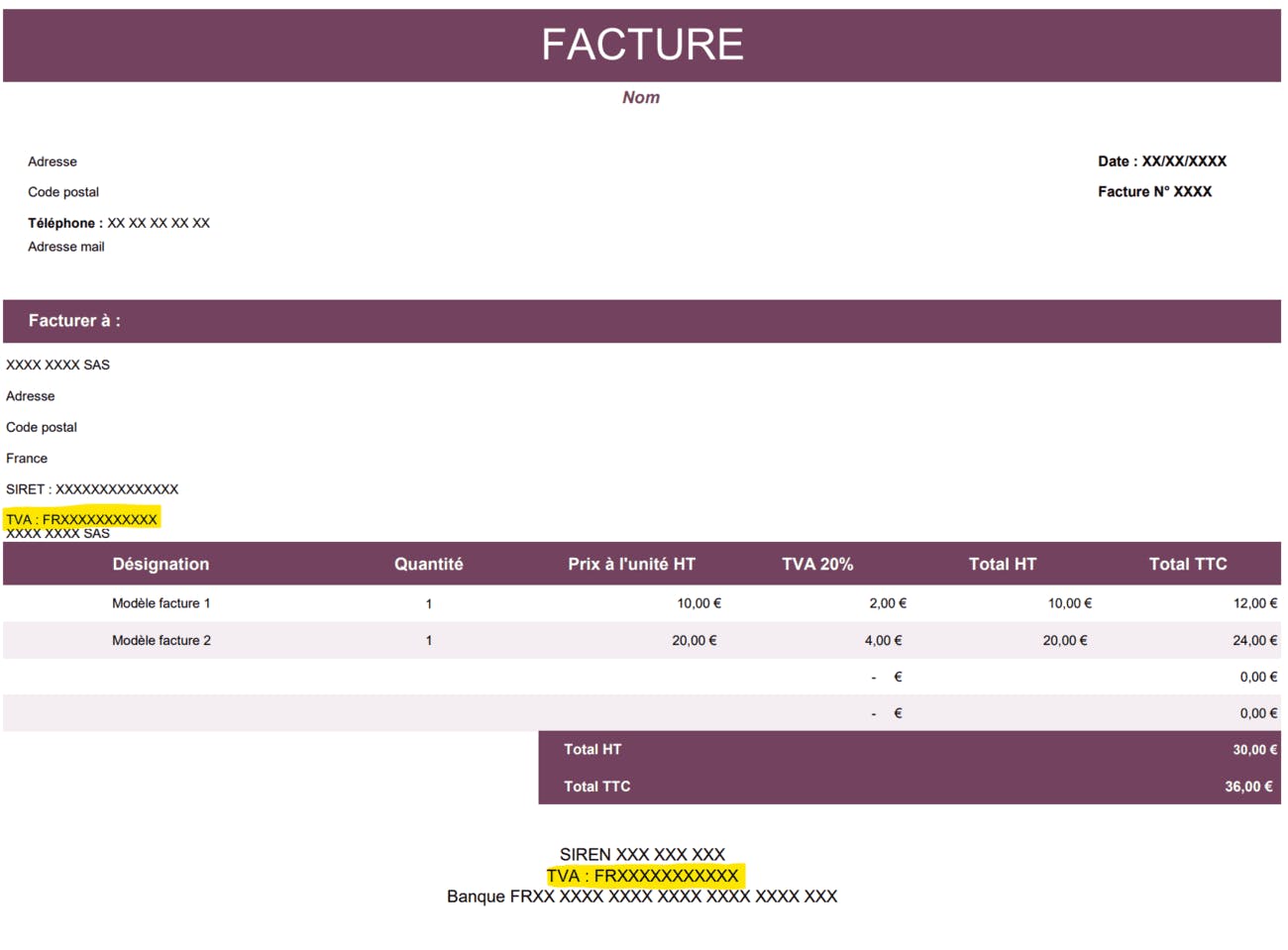1288x950 pixels.
Task: Select the Adresse mail line
Action: tap(66, 247)
